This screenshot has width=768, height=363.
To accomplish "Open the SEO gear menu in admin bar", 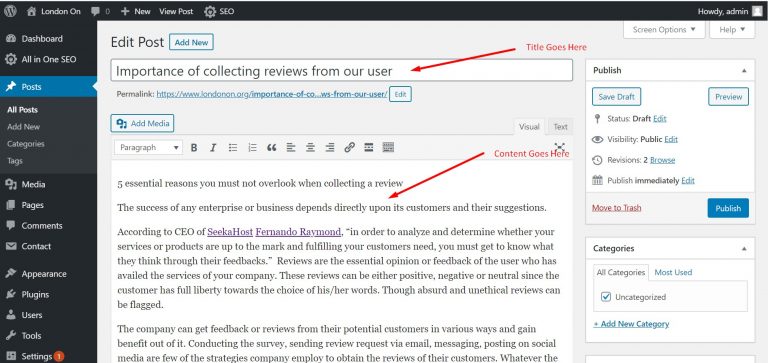I will pyautogui.click(x=219, y=11).
